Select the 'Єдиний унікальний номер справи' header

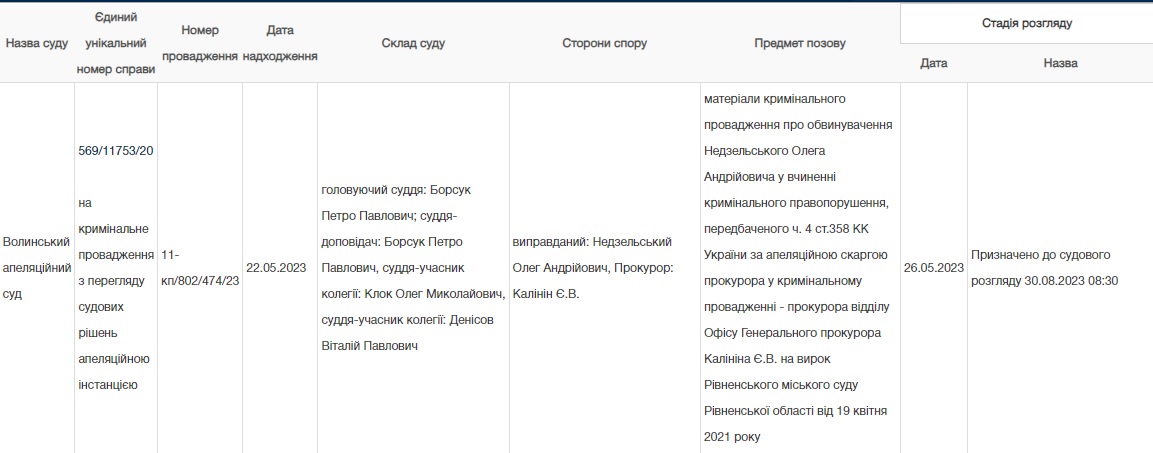tap(115, 44)
